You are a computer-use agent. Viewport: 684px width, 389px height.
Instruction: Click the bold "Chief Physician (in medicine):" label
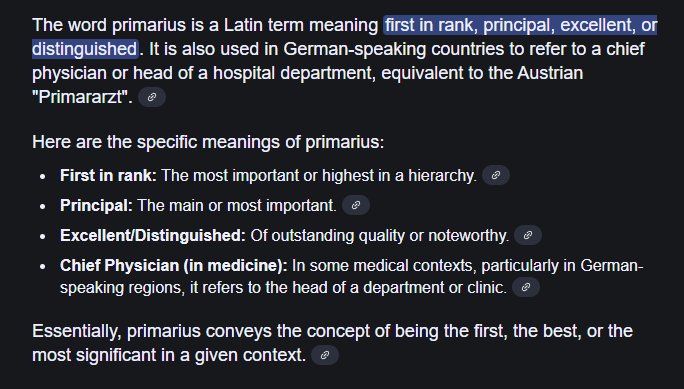point(174,266)
